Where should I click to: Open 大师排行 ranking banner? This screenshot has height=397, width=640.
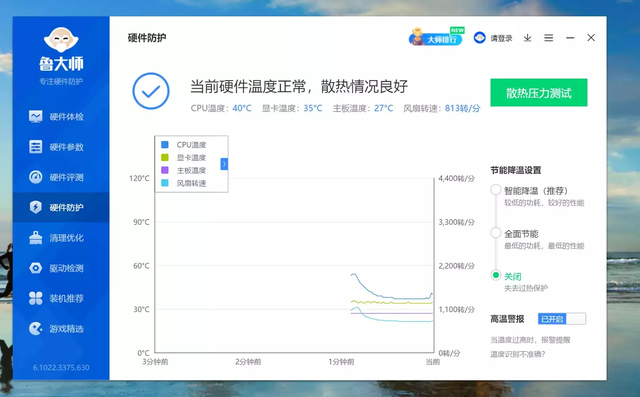click(436, 37)
